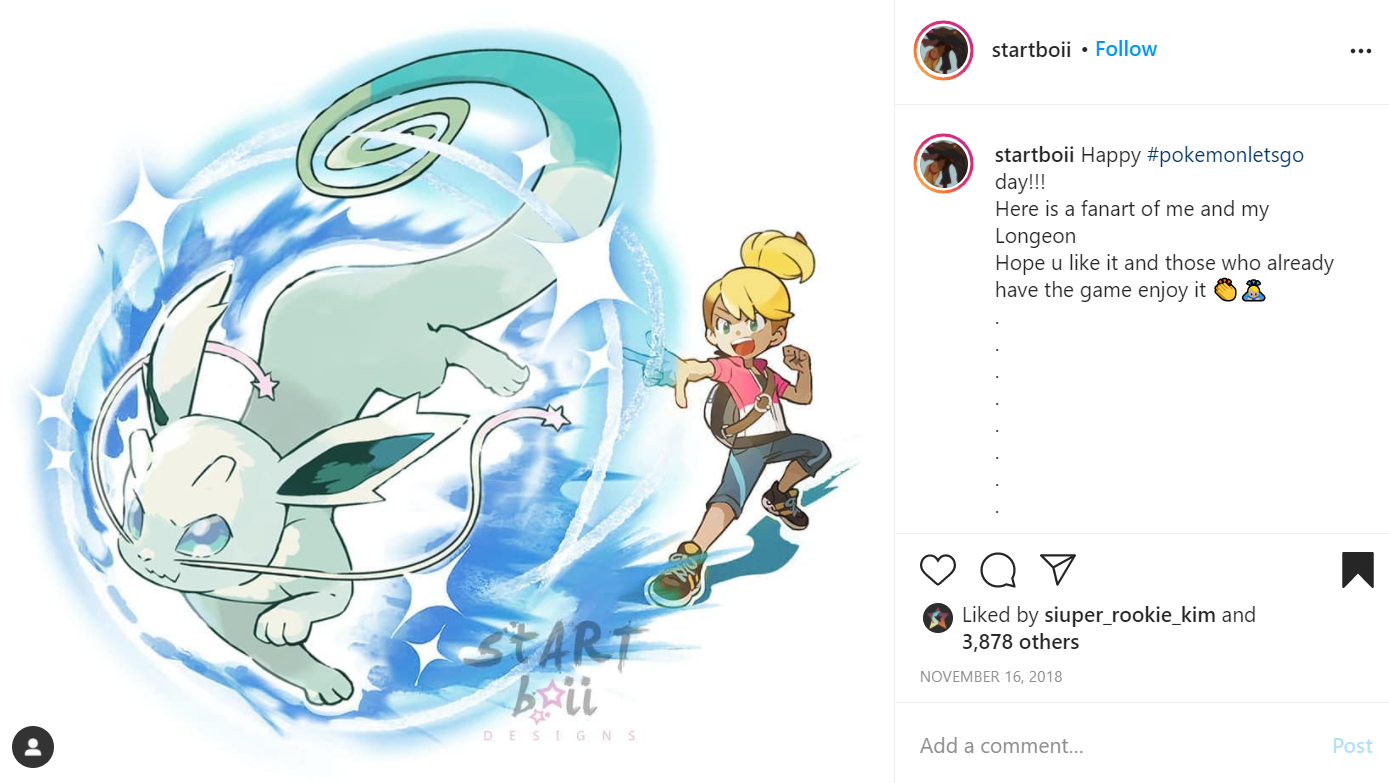Viewport: 1389px width, 783px height.
Task: Open the November 16, 2018 timestamp
Action: (x=991, y=677)
